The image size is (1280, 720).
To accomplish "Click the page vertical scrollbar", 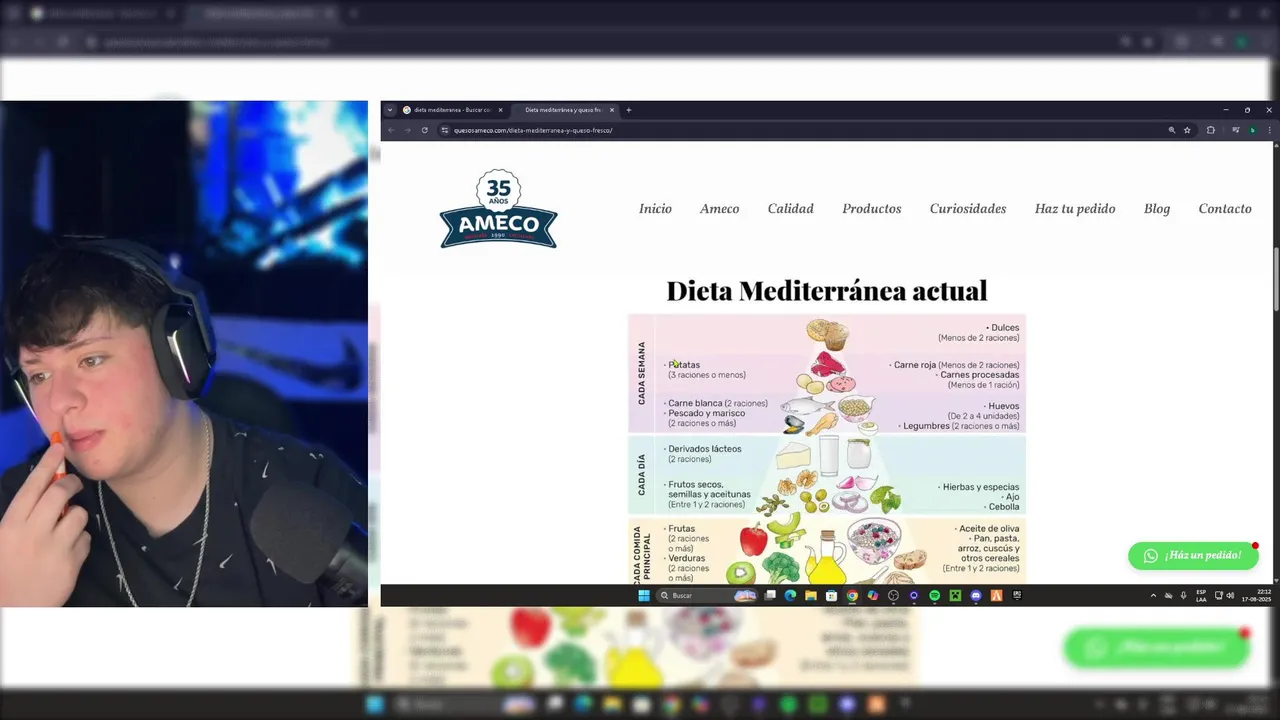I will pyautogui.click(x=1276, y=280).
